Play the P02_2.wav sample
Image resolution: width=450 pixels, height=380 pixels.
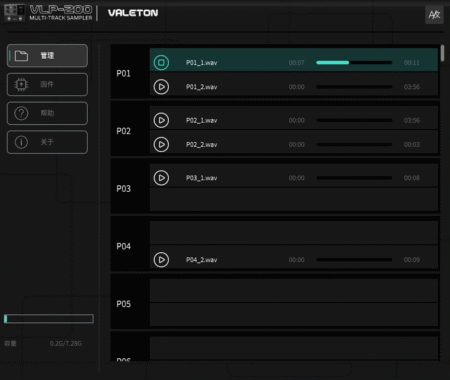[161, 144]
